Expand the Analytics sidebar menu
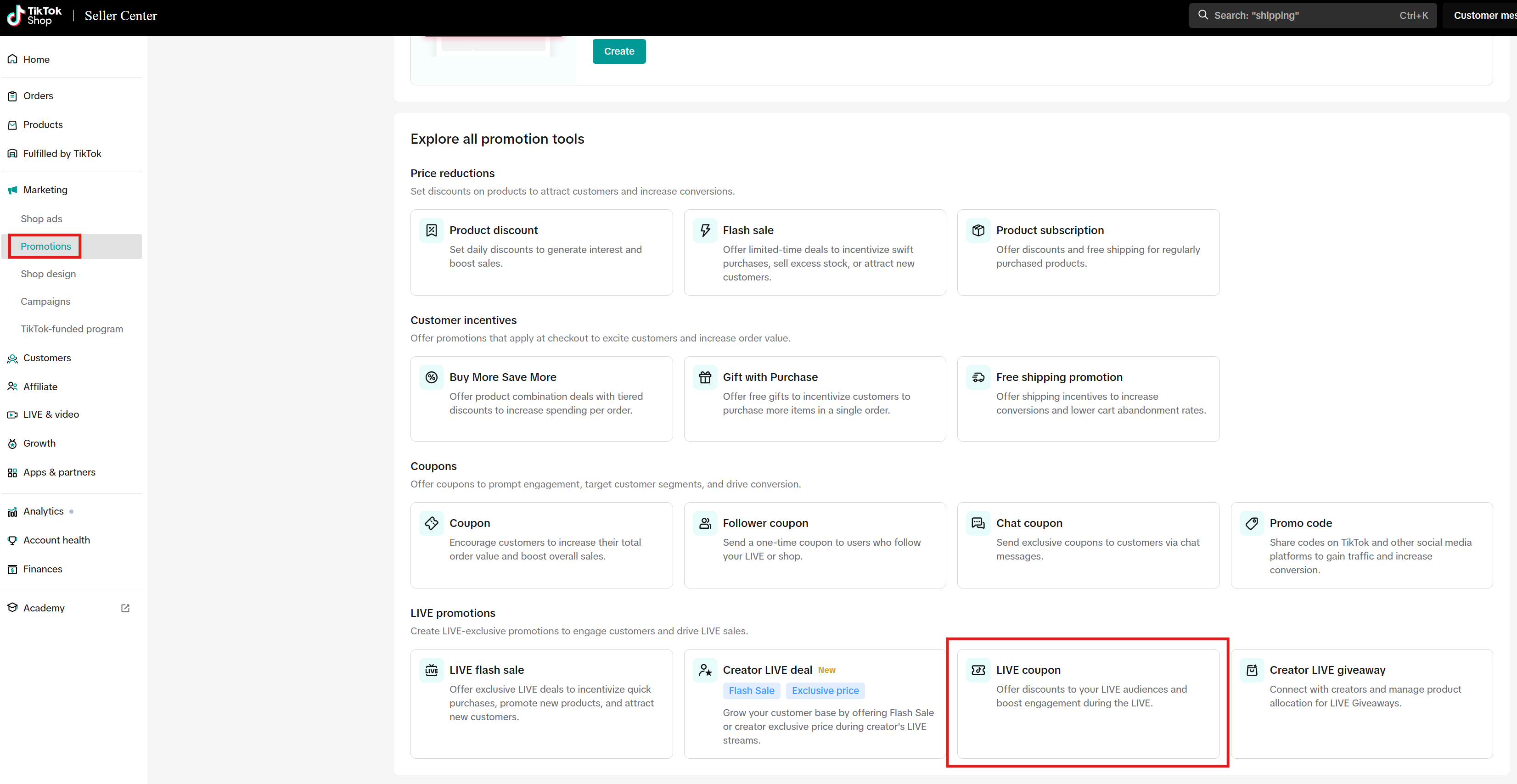Viewport: 1517px width, 784px height. coord(43,511)
